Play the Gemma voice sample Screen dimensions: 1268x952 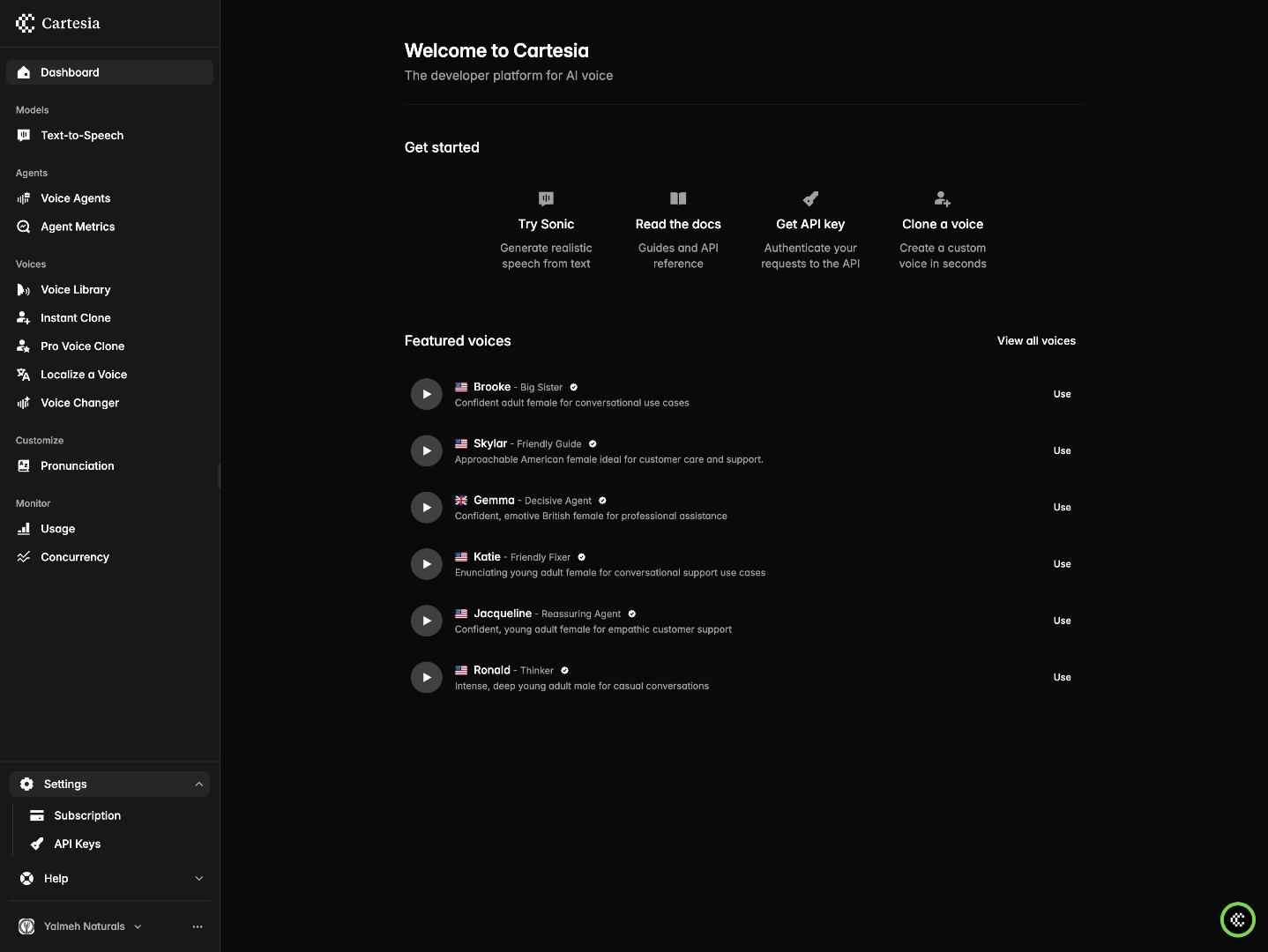427,507
